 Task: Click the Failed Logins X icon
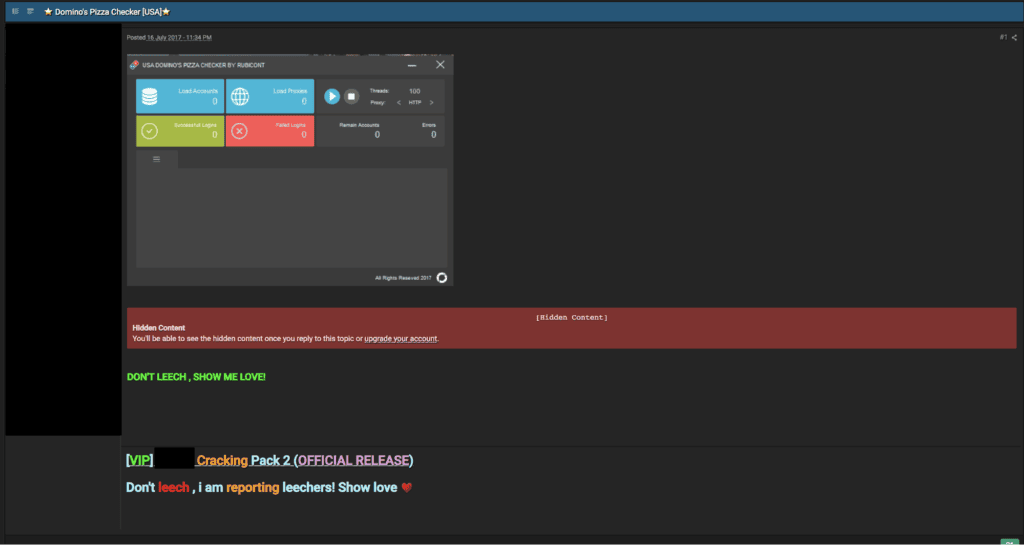tap(240, 131)
